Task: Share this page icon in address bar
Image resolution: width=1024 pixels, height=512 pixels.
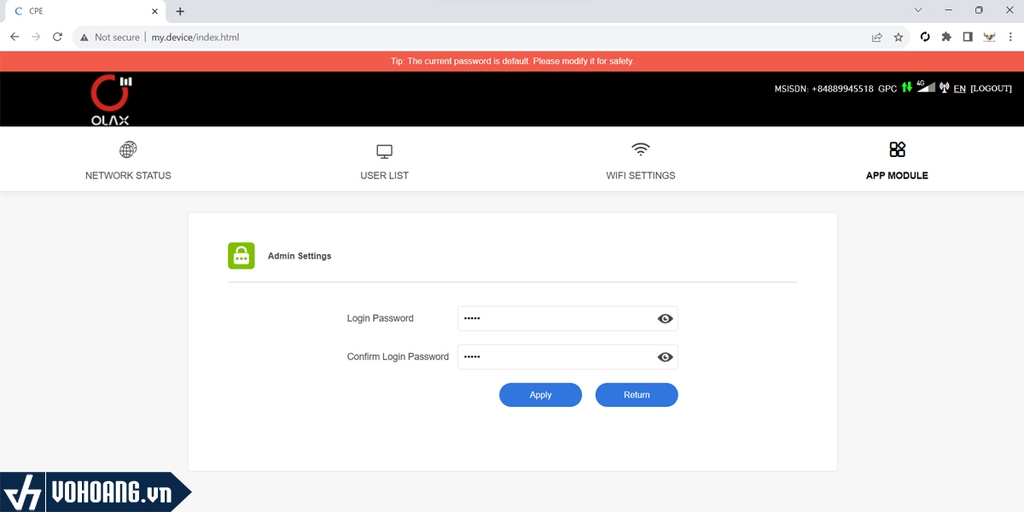Action: coord(877,37)
